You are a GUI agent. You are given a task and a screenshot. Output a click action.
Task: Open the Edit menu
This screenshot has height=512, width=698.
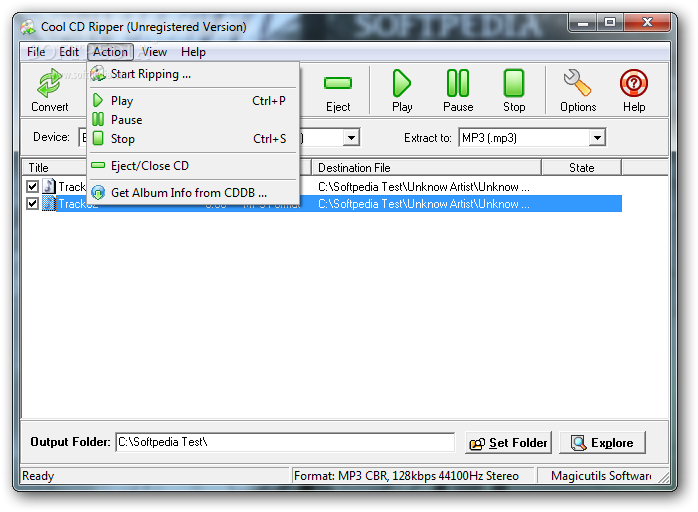point(69,52)
